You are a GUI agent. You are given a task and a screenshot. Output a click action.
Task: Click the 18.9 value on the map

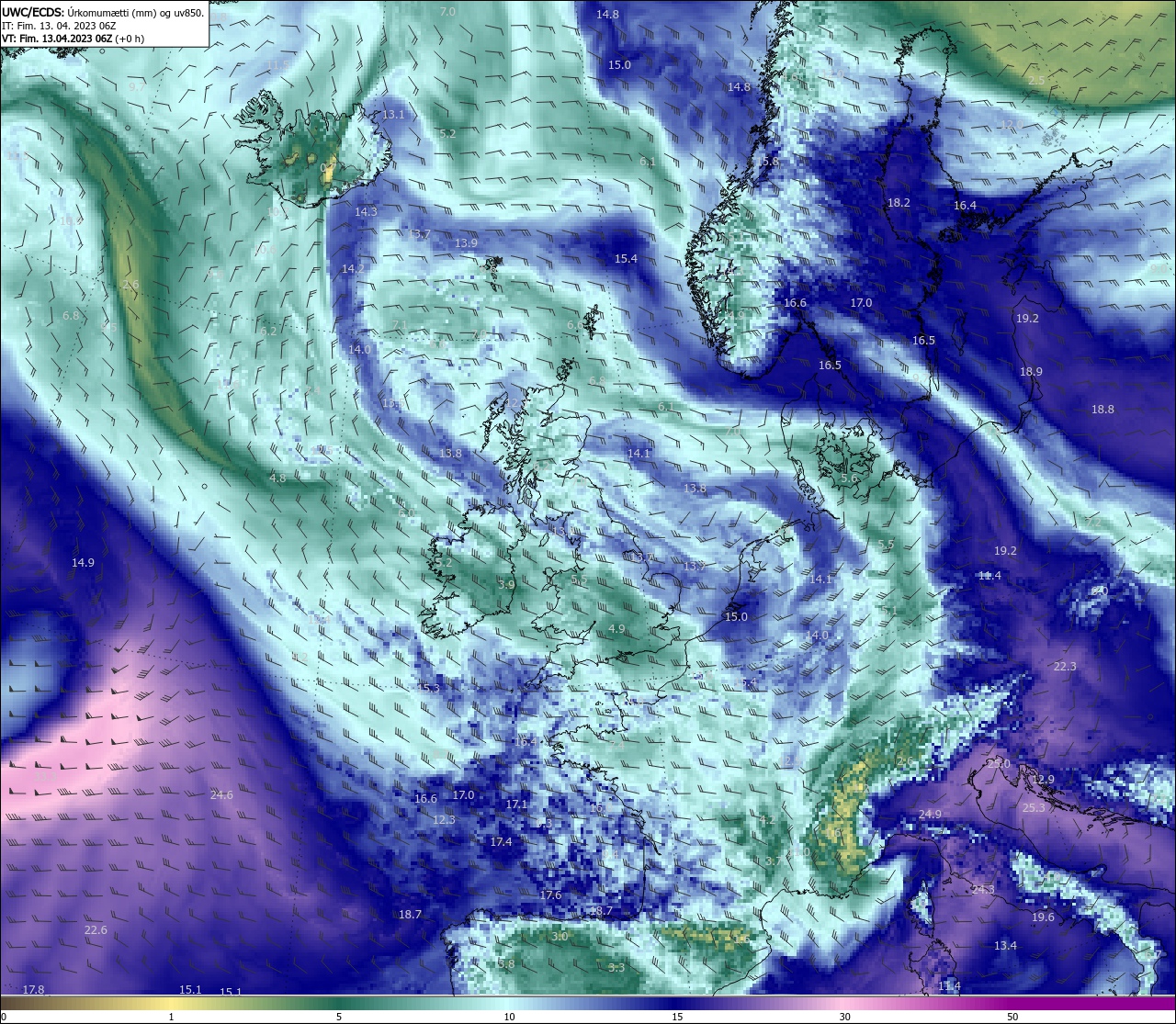(1031, 371)
